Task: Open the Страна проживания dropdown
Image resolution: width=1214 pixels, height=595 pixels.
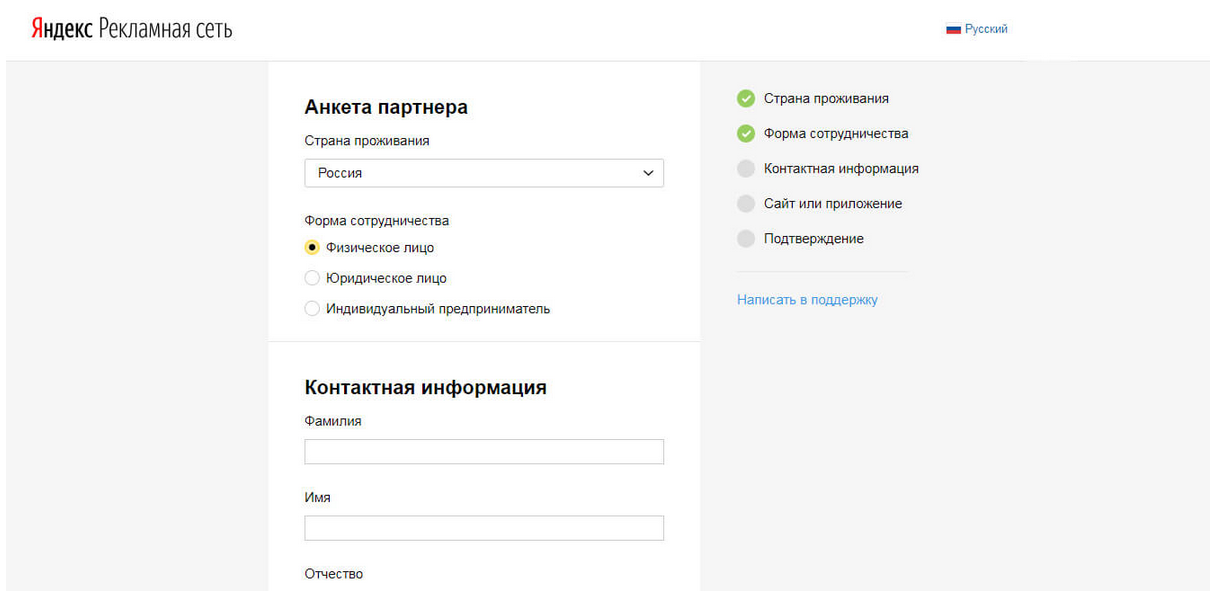Action: click(483, 173)
